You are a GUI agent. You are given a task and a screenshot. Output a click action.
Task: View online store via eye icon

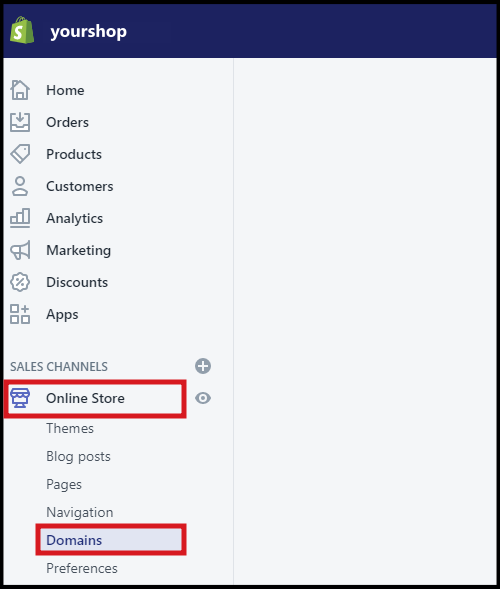(x=203, y=398)
